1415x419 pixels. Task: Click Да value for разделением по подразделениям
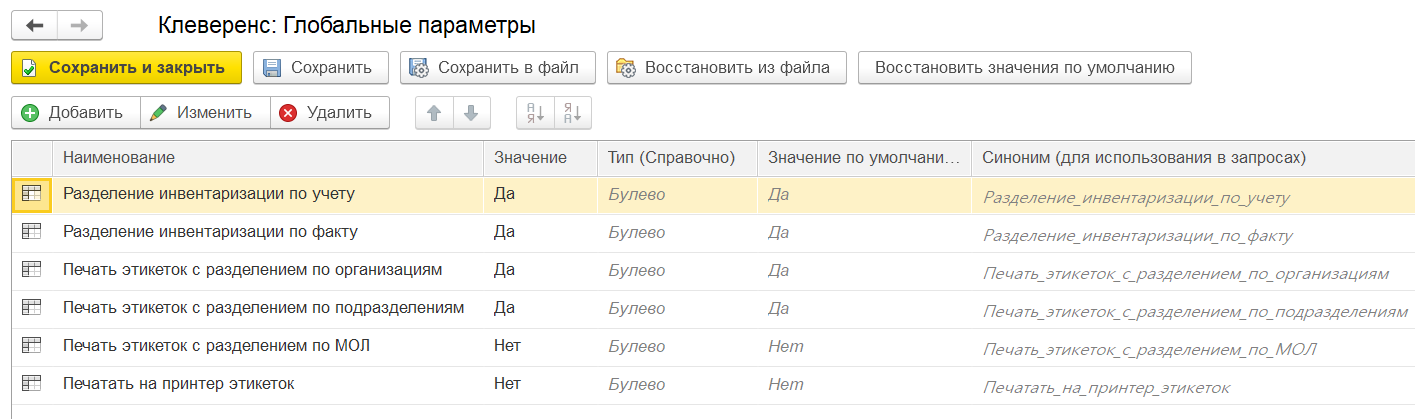tap(504, 308)
